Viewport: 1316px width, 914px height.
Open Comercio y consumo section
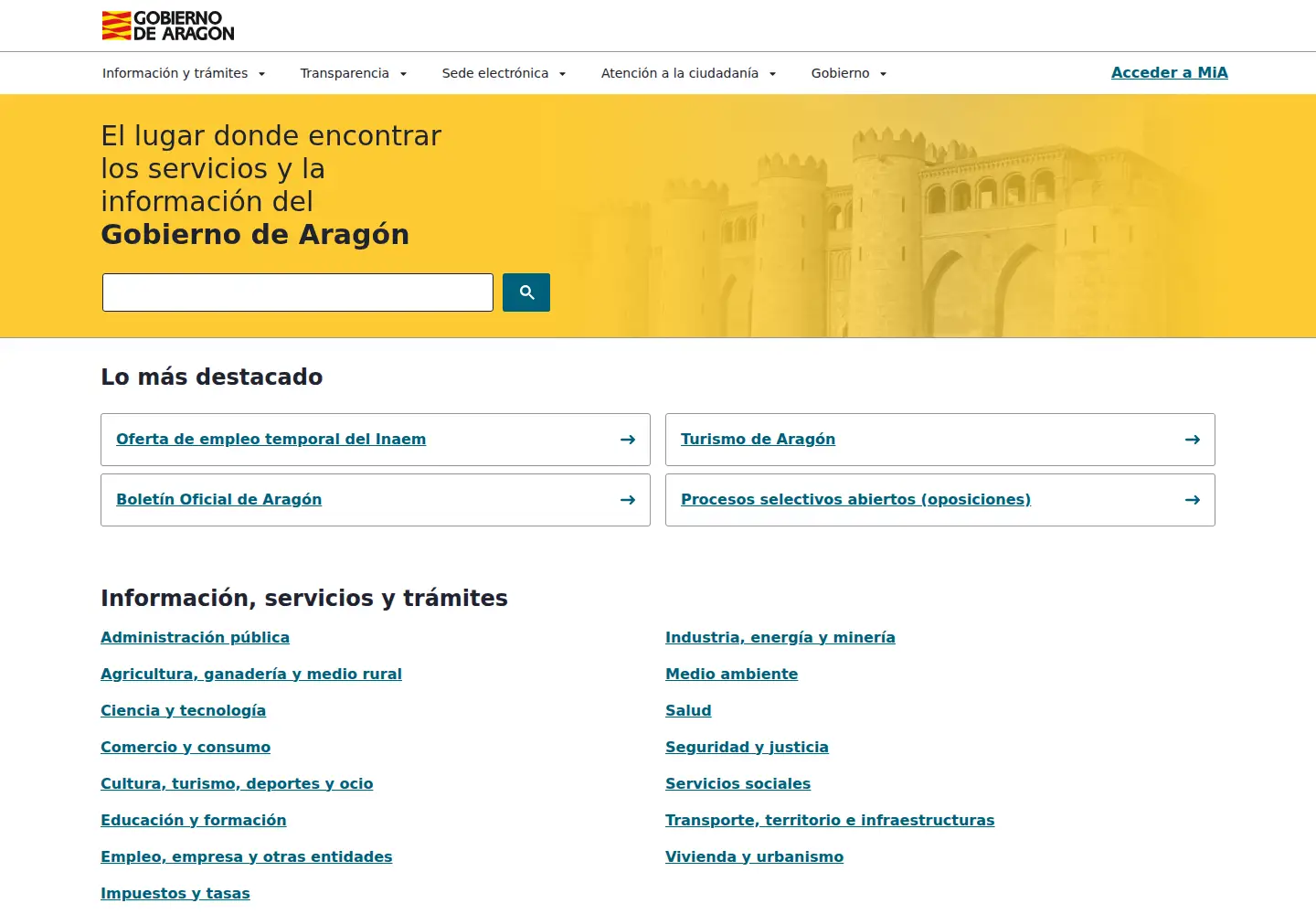click(186, 747)
